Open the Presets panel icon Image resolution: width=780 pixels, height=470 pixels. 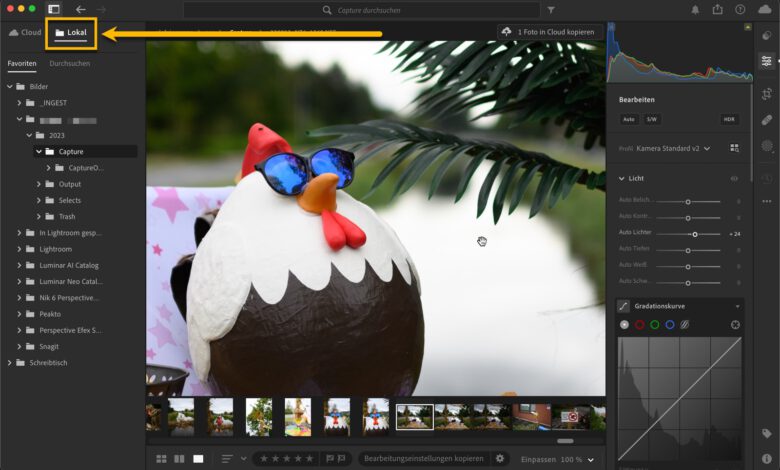coord(766,34)
